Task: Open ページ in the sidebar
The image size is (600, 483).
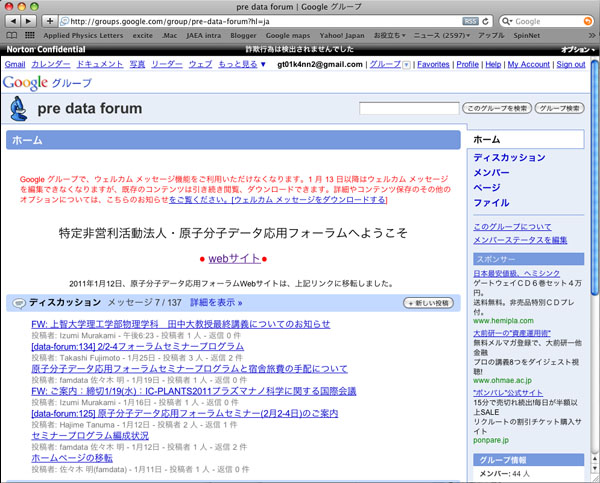Action: pyautogui.click(x=487, y=188)
